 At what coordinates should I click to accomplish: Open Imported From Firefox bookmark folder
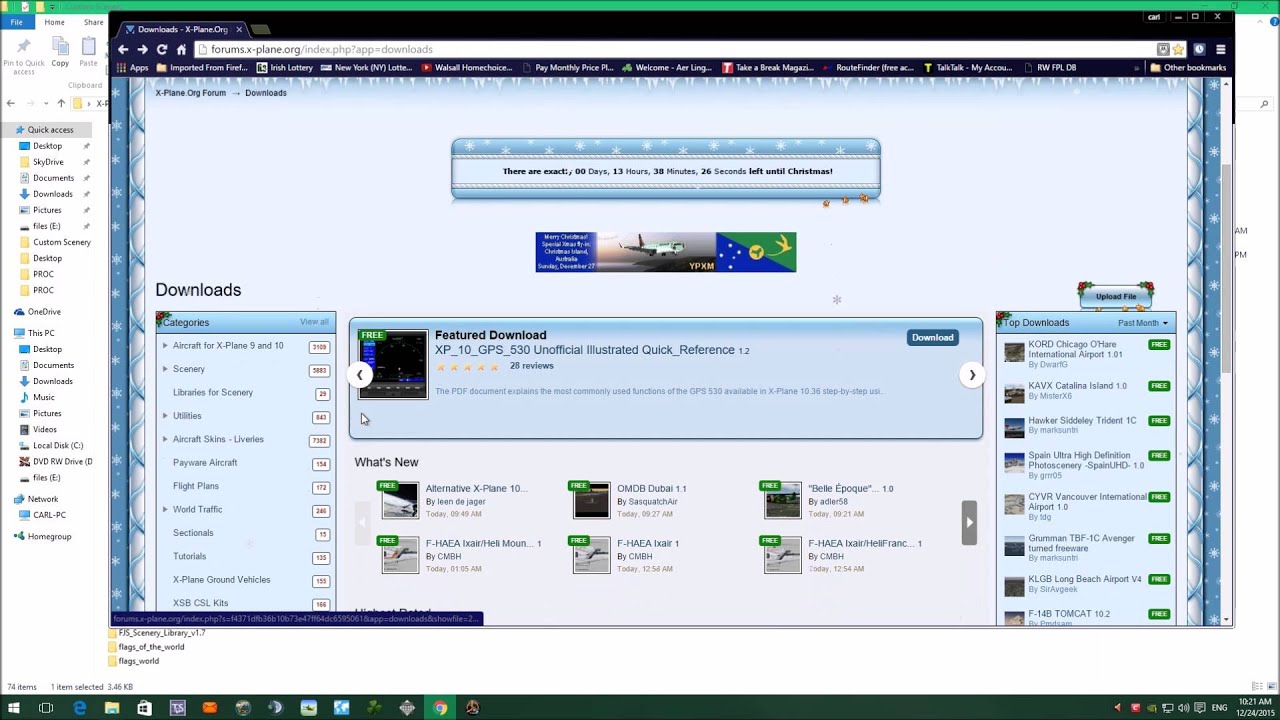pos(201,68)
